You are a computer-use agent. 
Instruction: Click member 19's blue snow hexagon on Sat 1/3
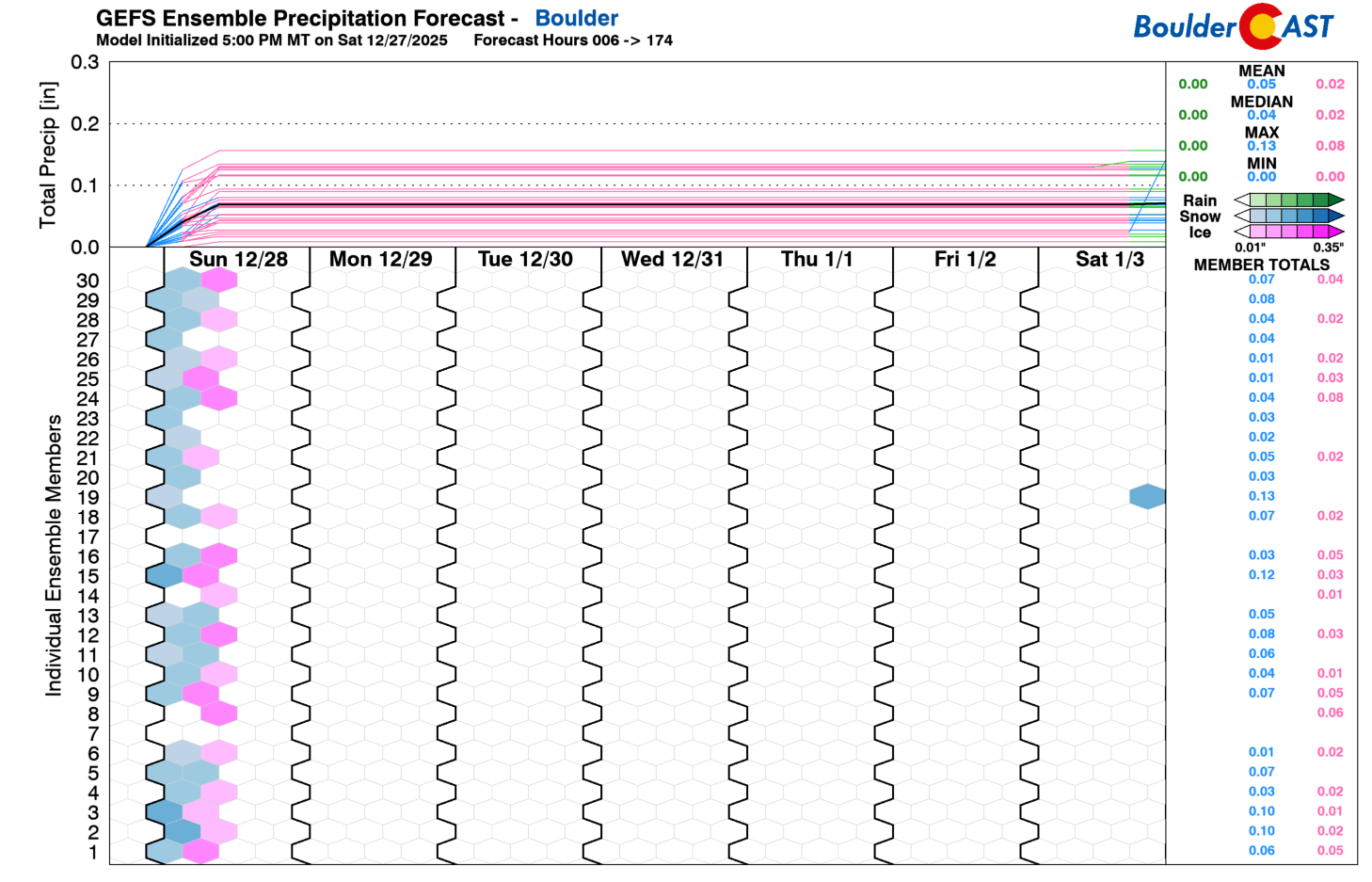click(x=1147, y=496)
